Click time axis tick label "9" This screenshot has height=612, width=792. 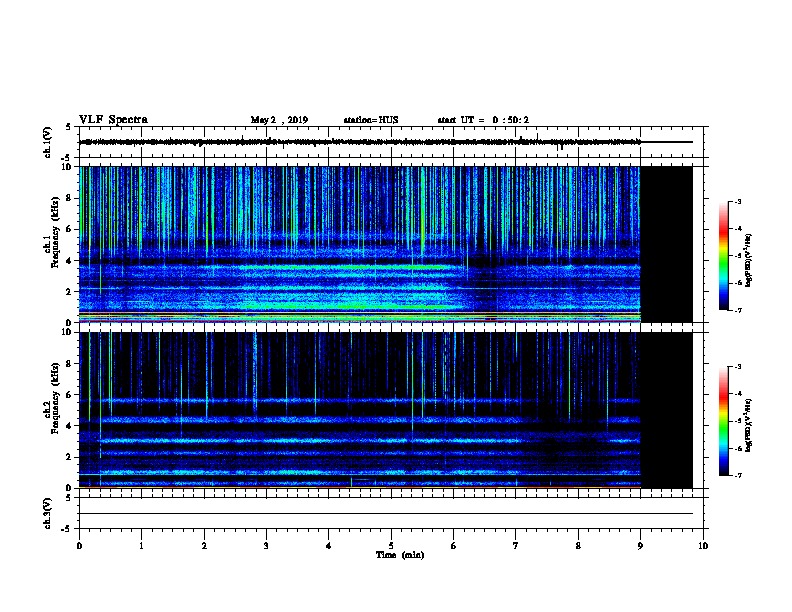pos(640,546)
